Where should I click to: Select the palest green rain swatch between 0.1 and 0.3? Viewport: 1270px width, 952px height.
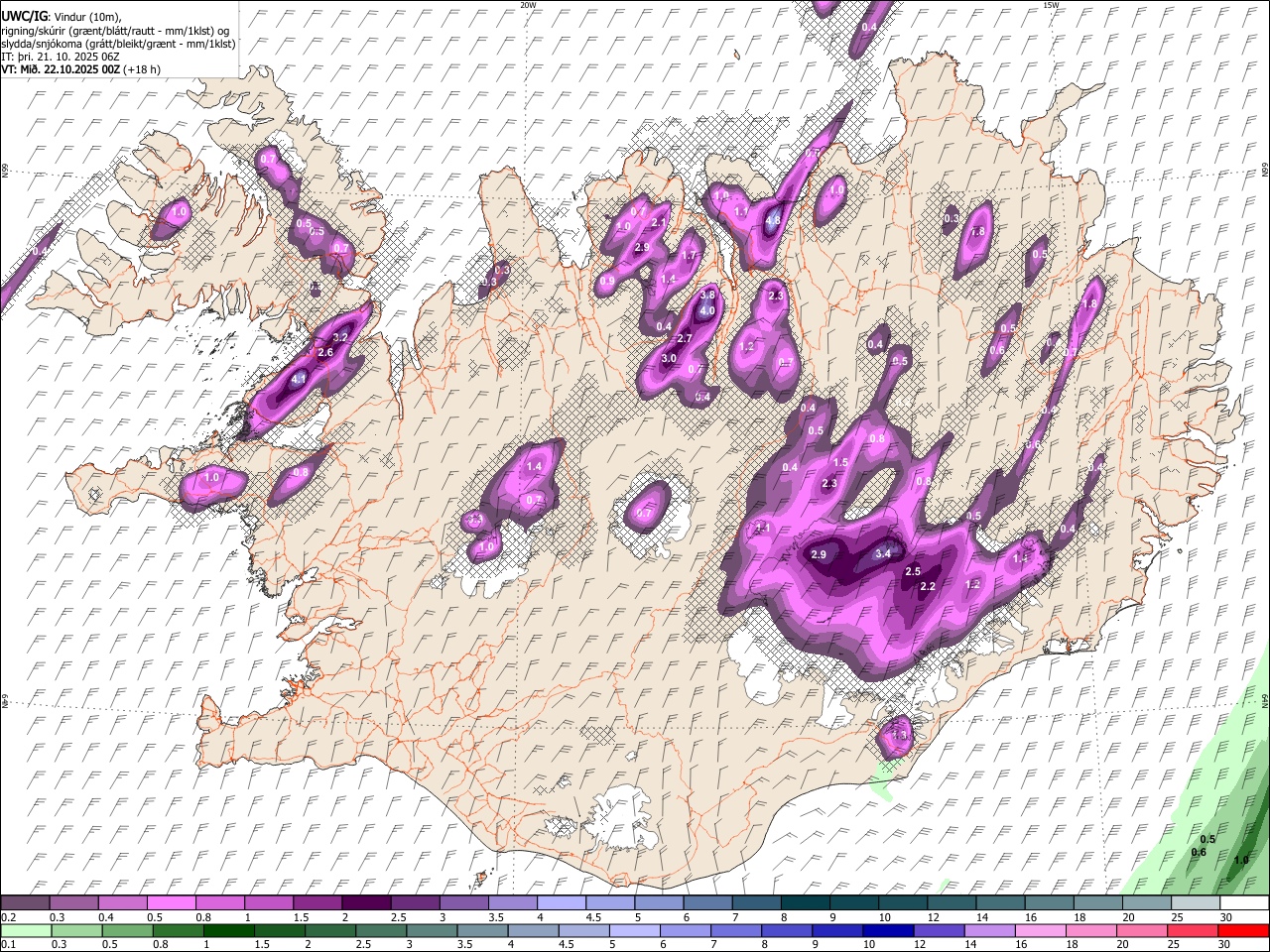(27, 930)
